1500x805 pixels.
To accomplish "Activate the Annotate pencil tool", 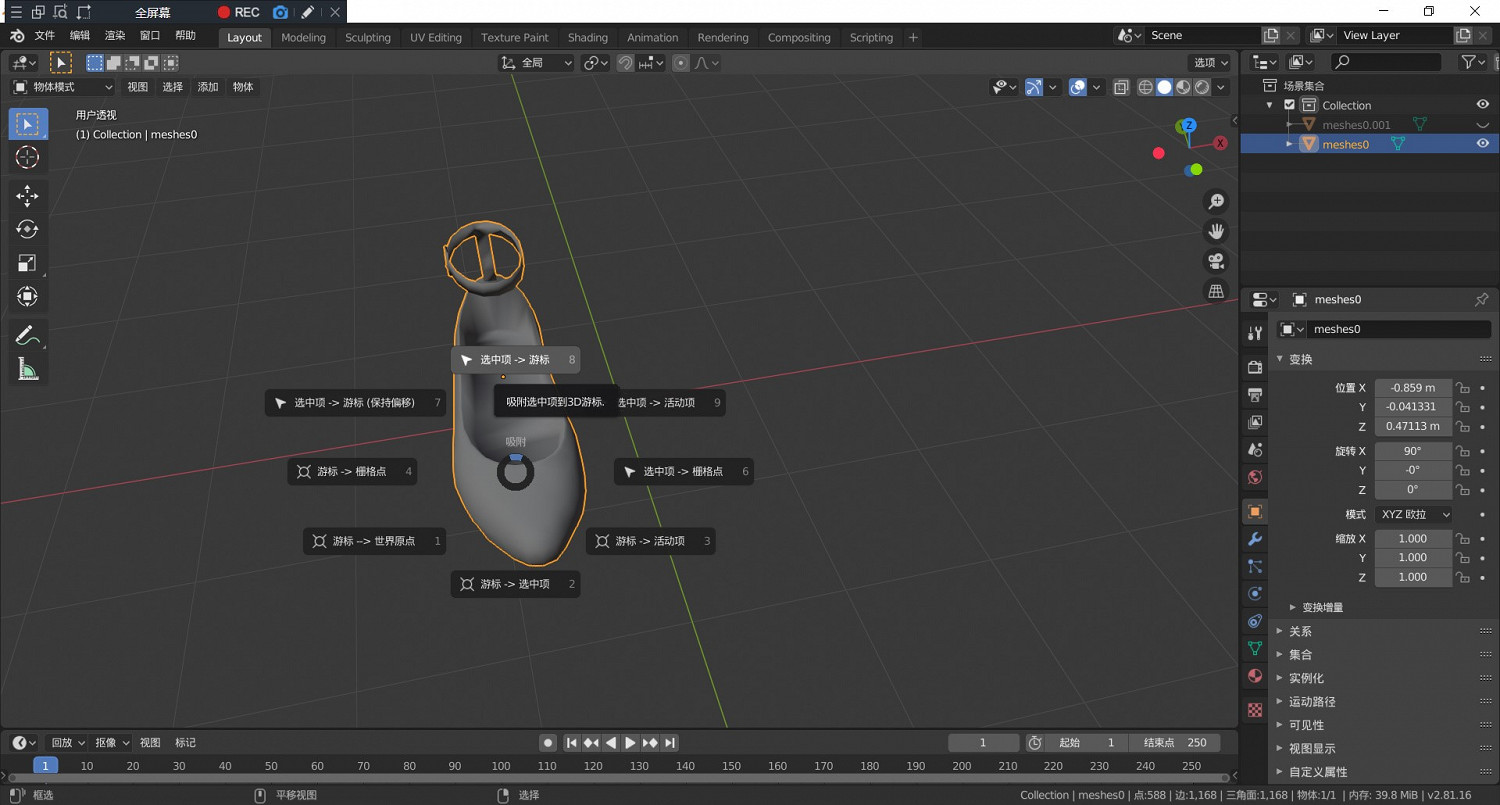I will [27, 335].
